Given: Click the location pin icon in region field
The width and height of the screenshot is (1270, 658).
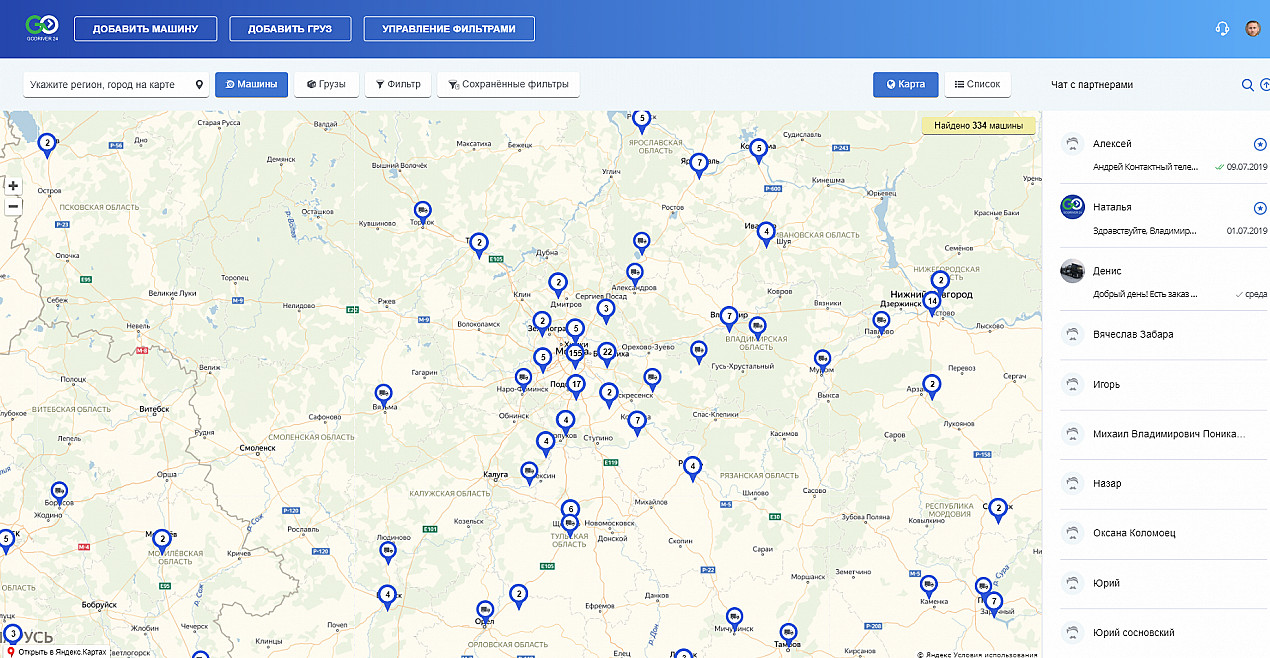Looking at the screenshot, I should [199, 85].
